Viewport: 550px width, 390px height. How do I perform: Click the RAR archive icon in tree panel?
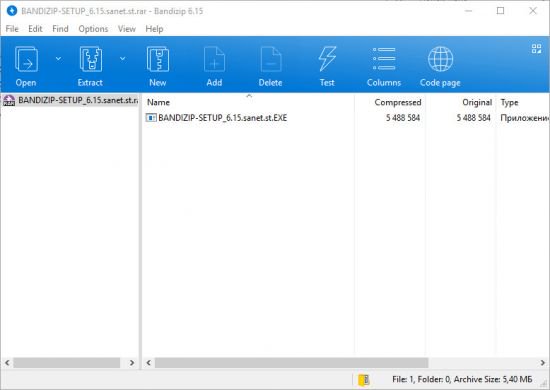pos(9,100)
